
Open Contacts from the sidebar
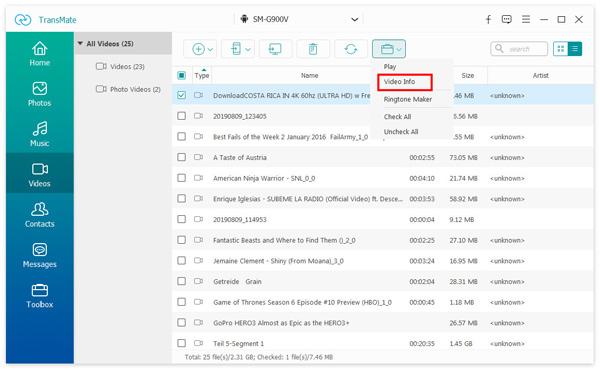click(39, 215)
